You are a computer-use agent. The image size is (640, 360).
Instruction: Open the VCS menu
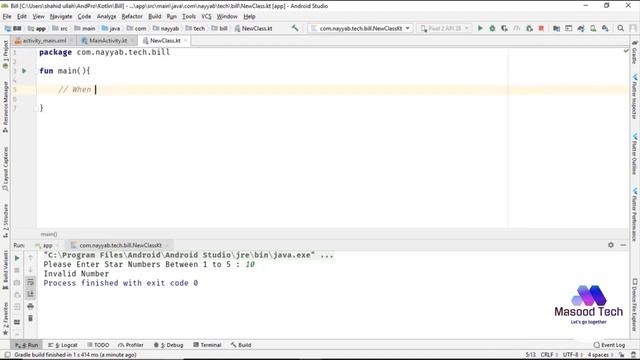point(206,16)
